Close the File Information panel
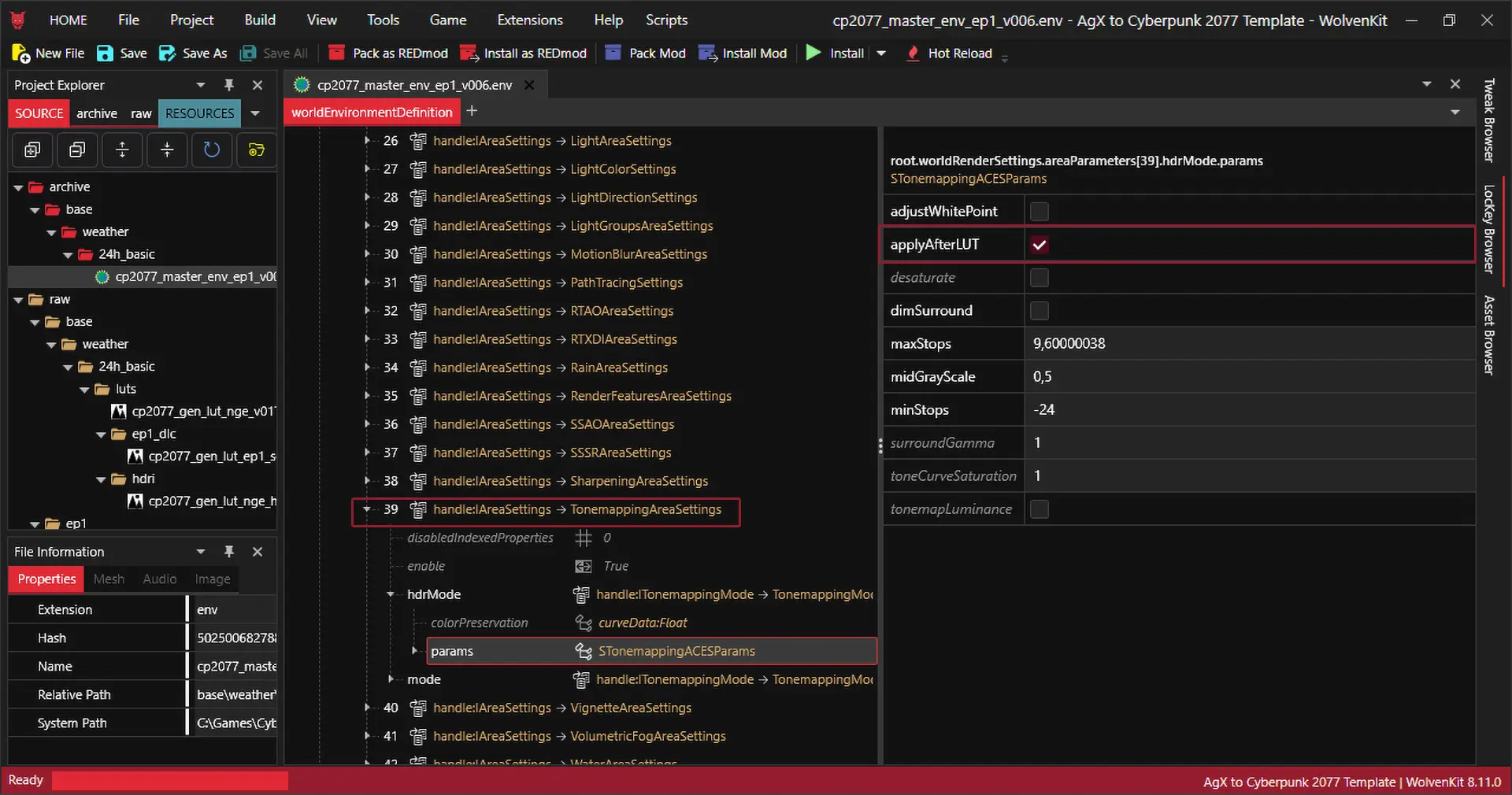 click(x=258, y=552)
